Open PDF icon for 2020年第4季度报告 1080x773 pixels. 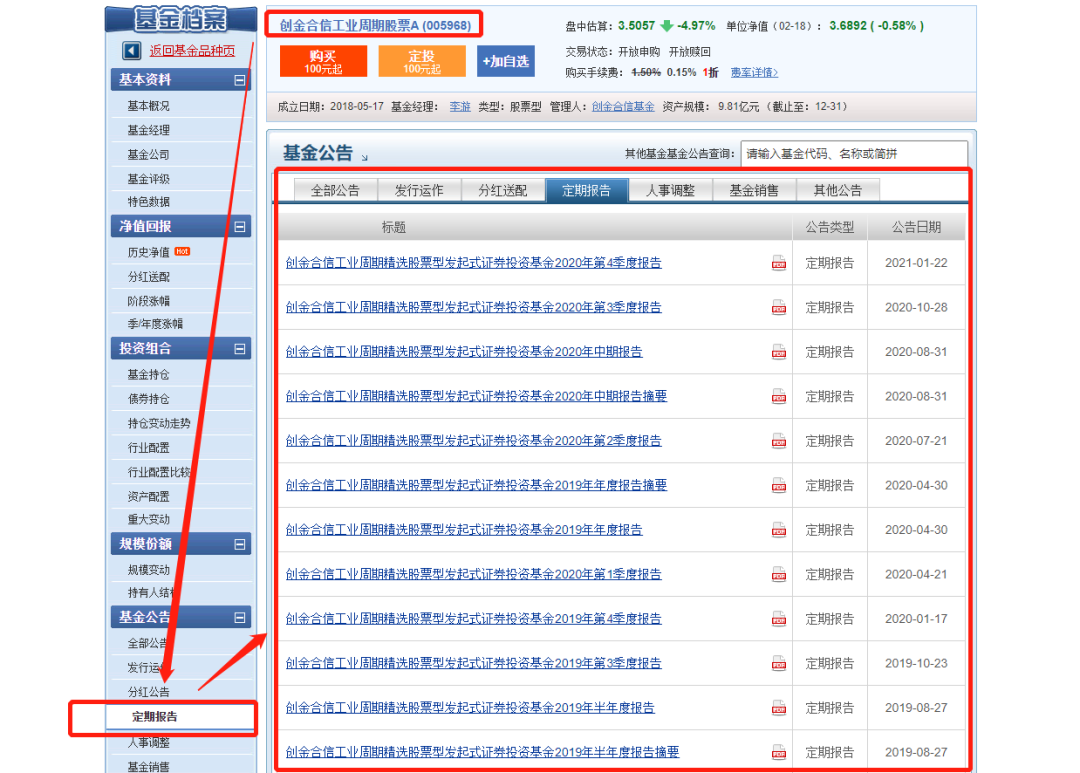tap(778, 263)
